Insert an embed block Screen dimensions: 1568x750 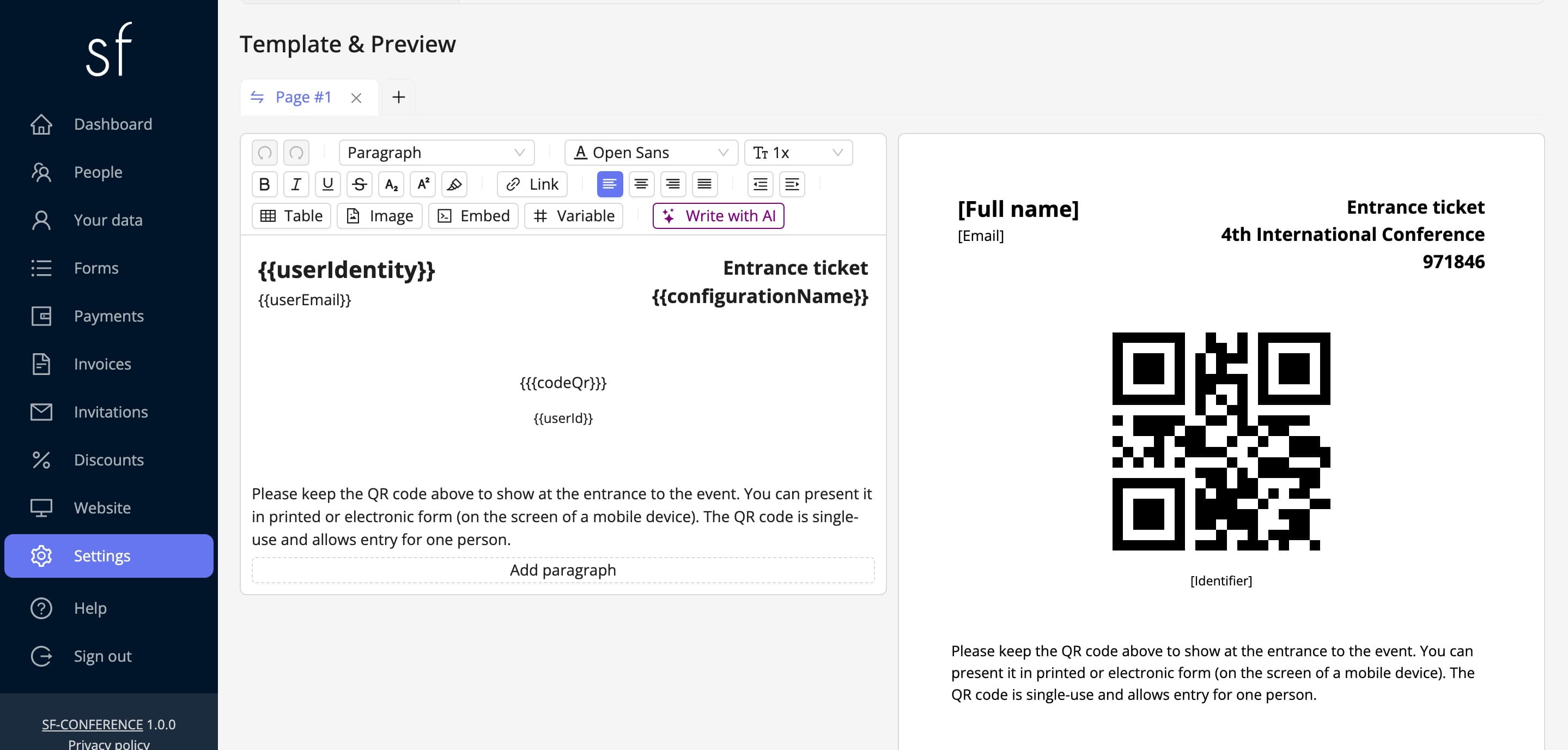(473, 215)
